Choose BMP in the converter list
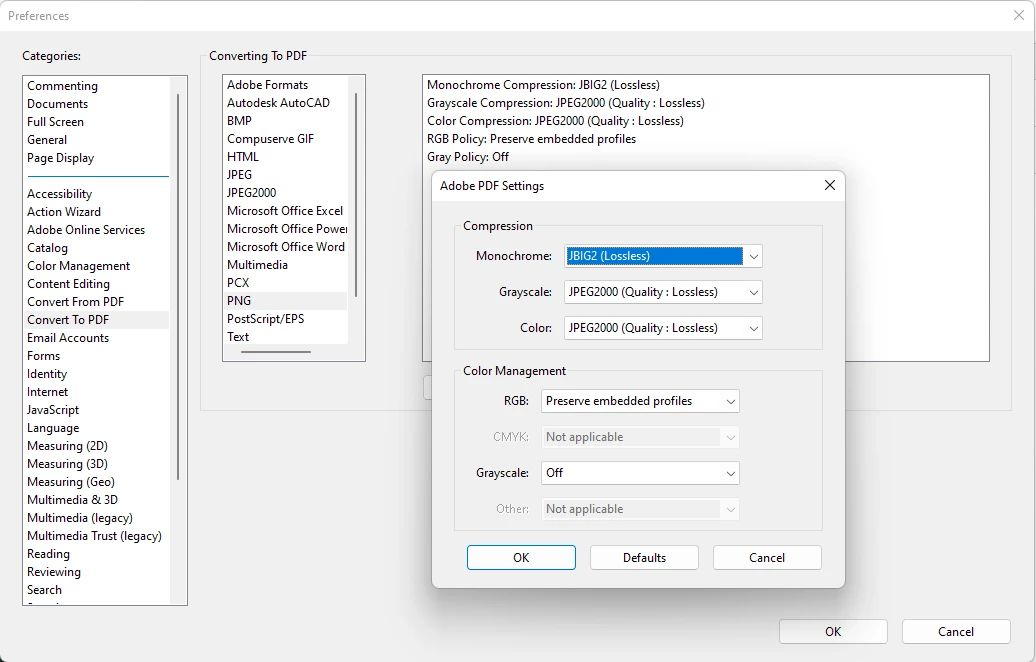The image size is (1036, 662). pos(239,121)
